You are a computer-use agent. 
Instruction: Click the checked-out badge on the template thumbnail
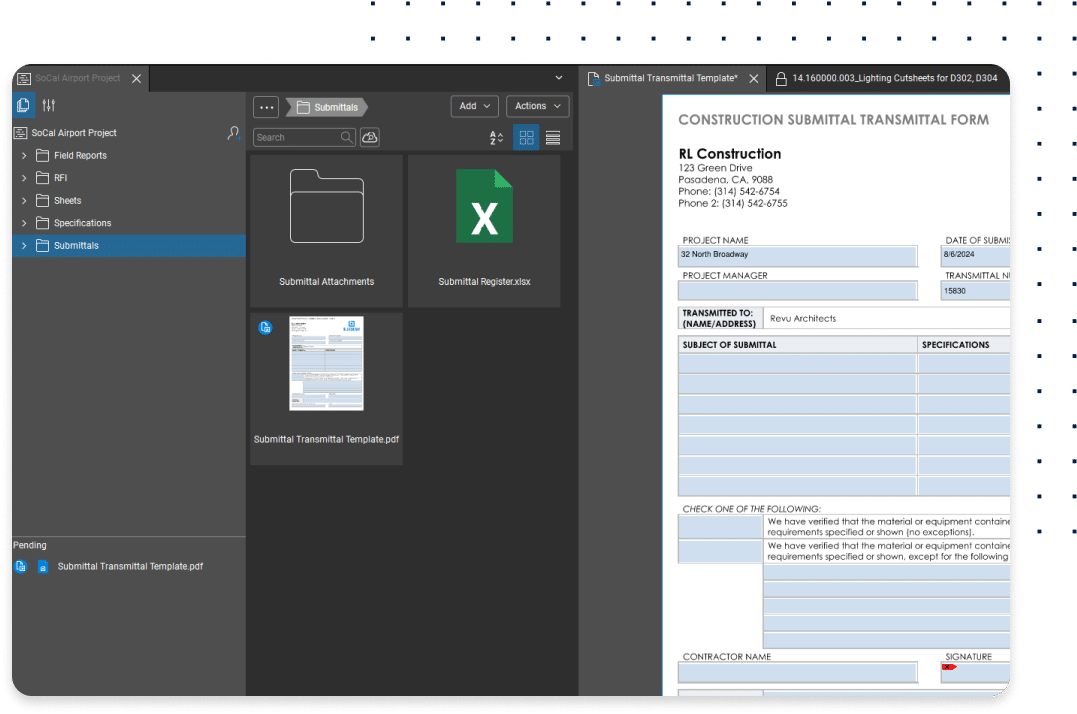[265, 327]
